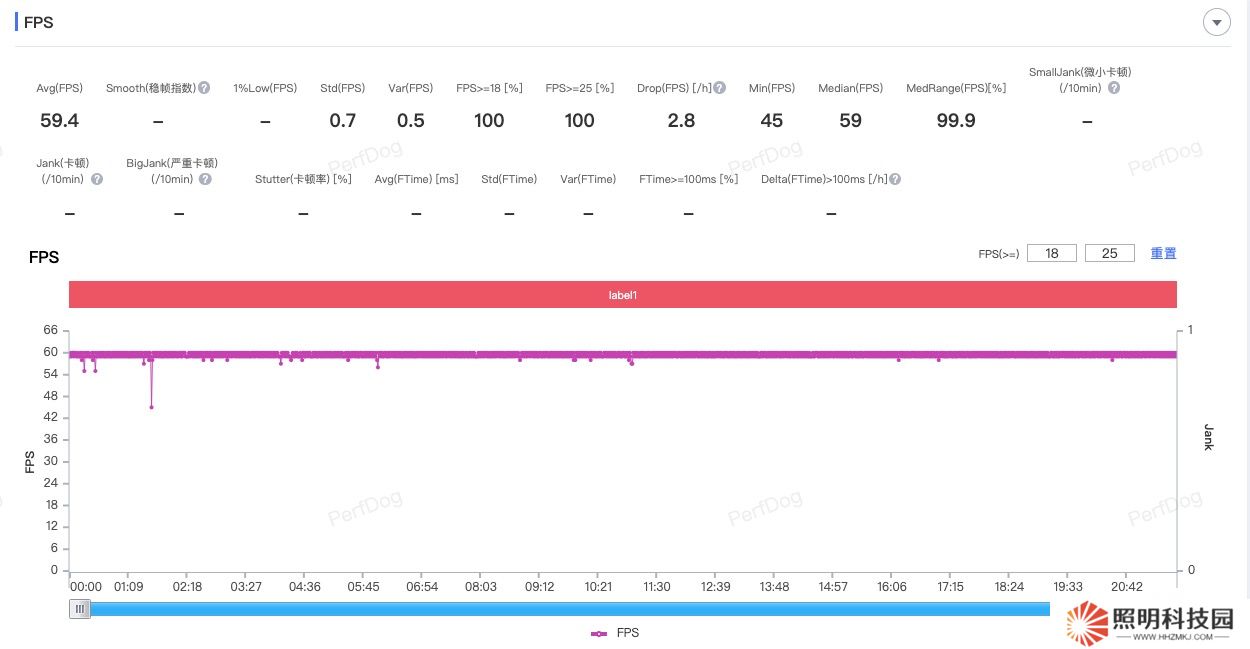Image resolution: width=1250 pixels, height=649 pixels.
Task: Click the help icon beside Smooth(稳帧指数)
Action: coord(204,88)
